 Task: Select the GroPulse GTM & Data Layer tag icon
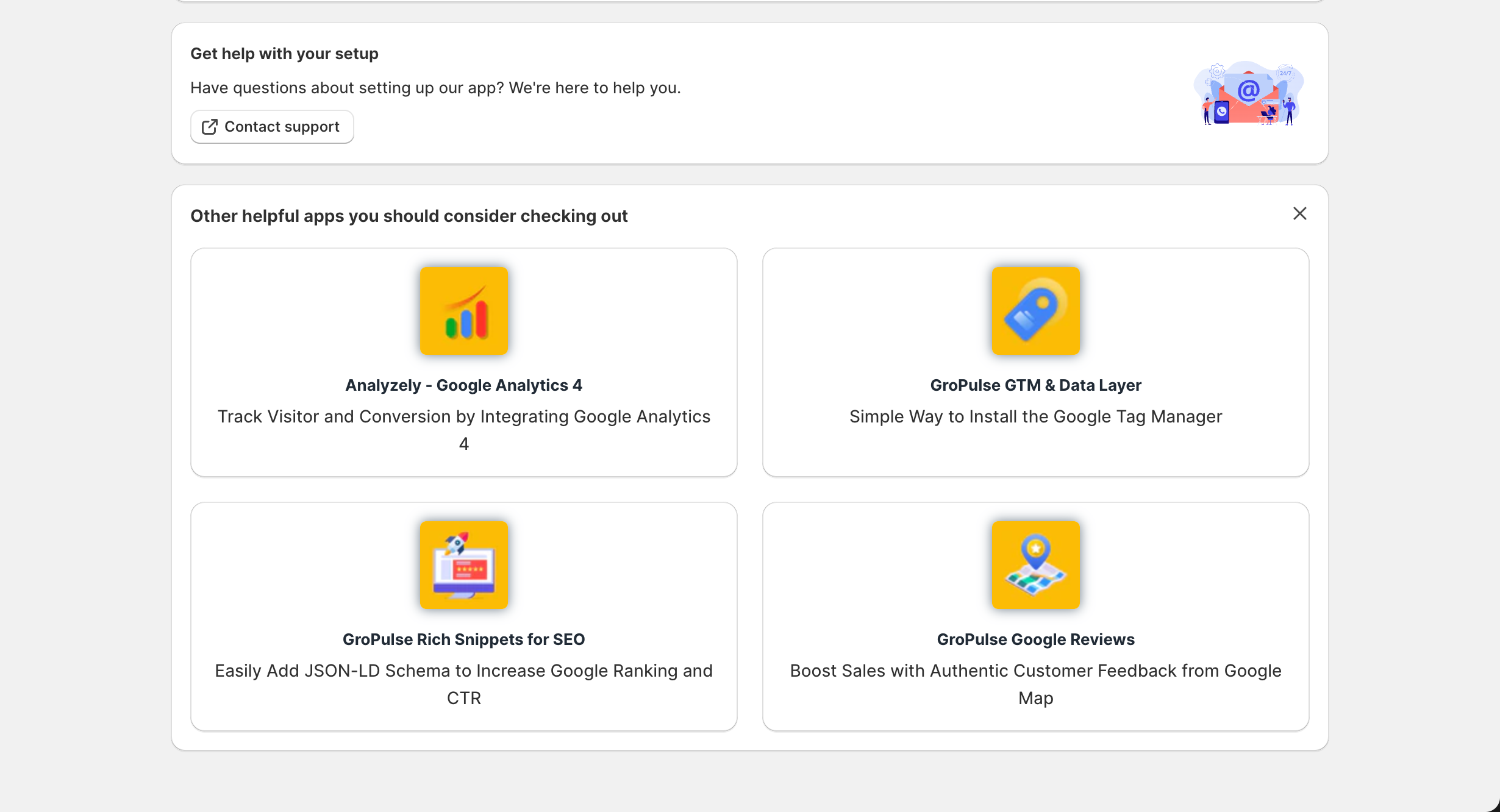[1035, 310]
